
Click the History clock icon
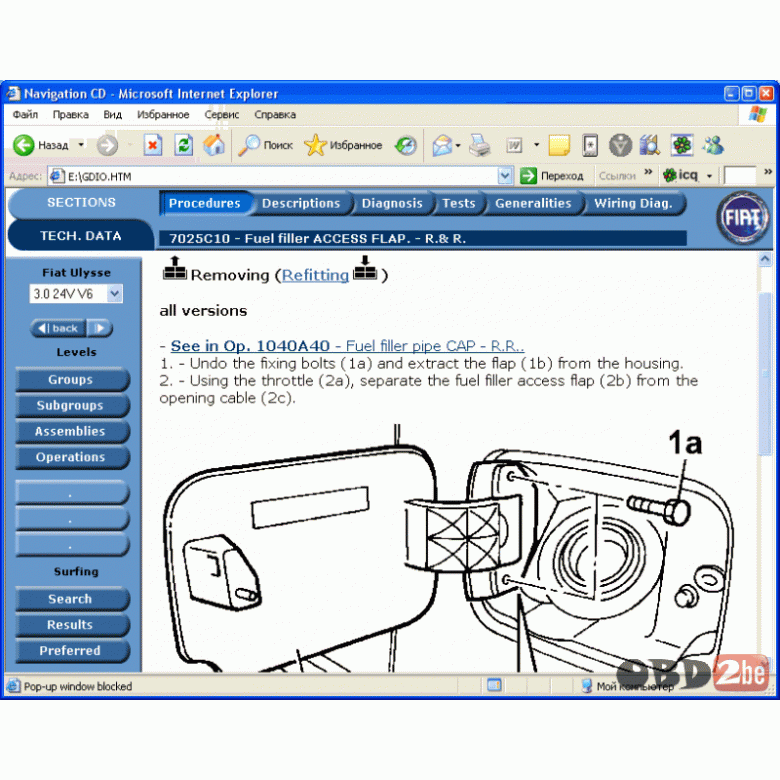point(405,145)
